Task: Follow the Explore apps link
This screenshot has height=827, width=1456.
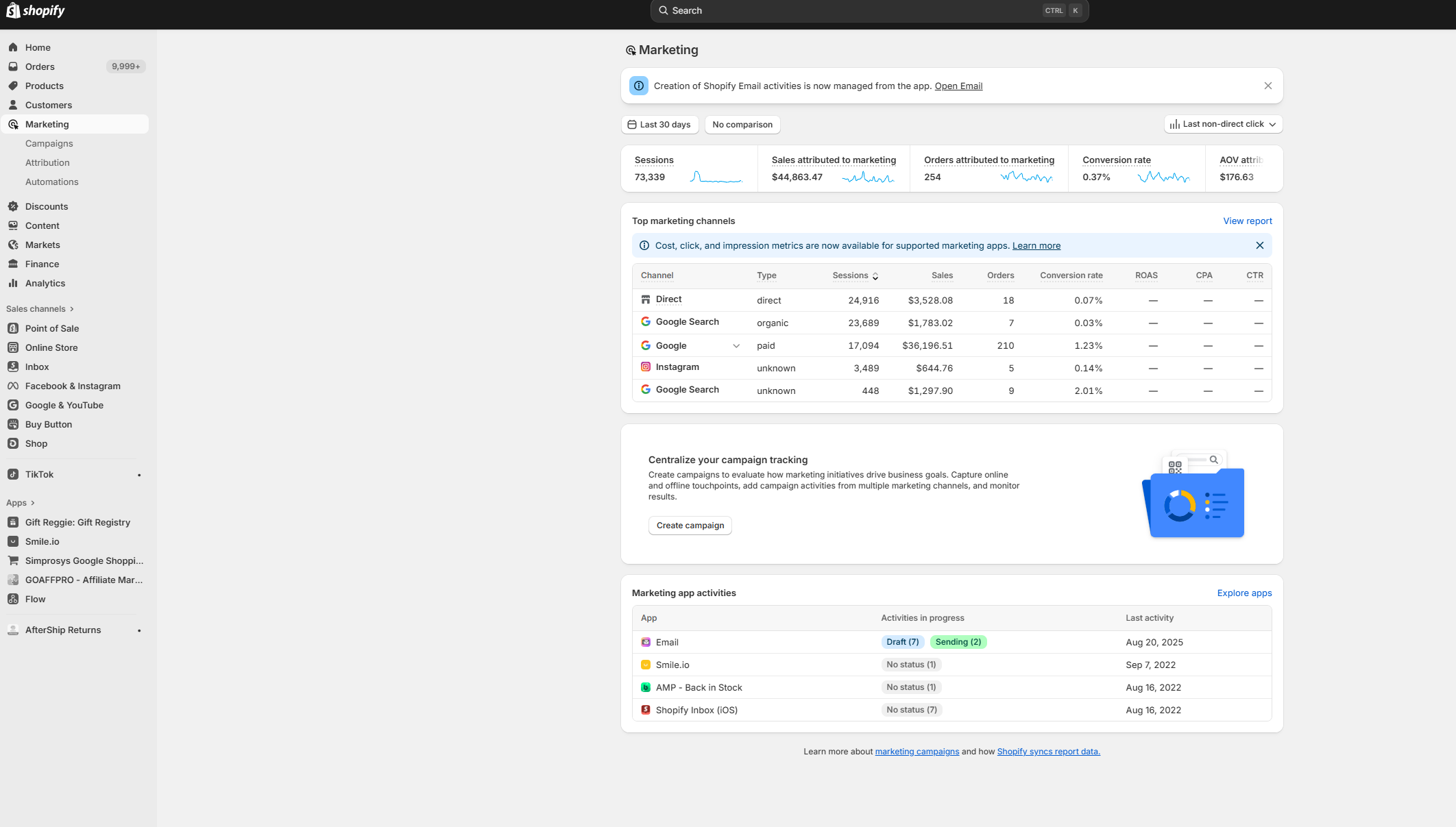Action: [1244, 593]
